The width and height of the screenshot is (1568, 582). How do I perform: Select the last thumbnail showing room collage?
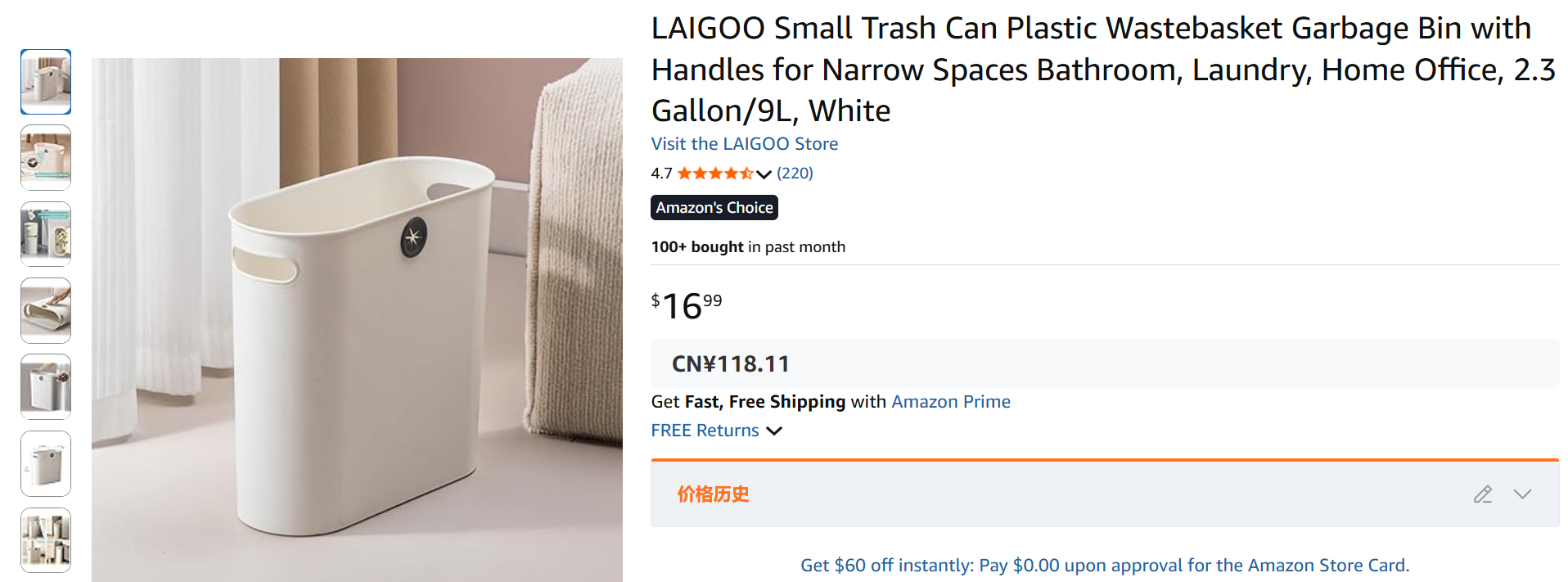[x=46, y=540]
